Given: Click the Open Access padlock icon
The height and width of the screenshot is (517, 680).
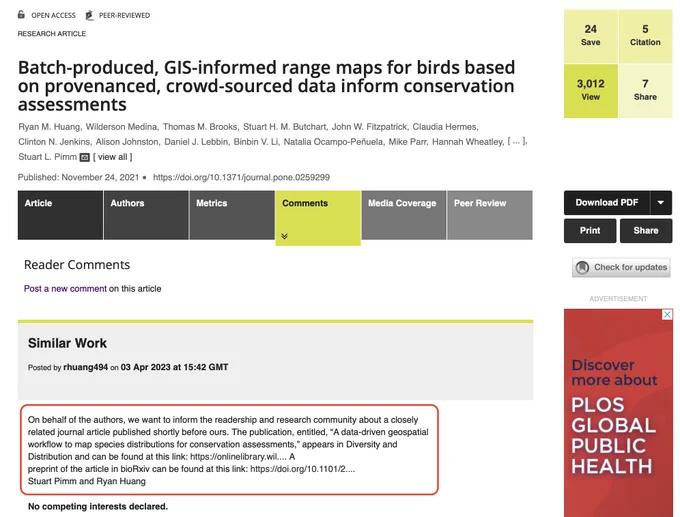Looking at the screenshot, I should tap(21, 15).
